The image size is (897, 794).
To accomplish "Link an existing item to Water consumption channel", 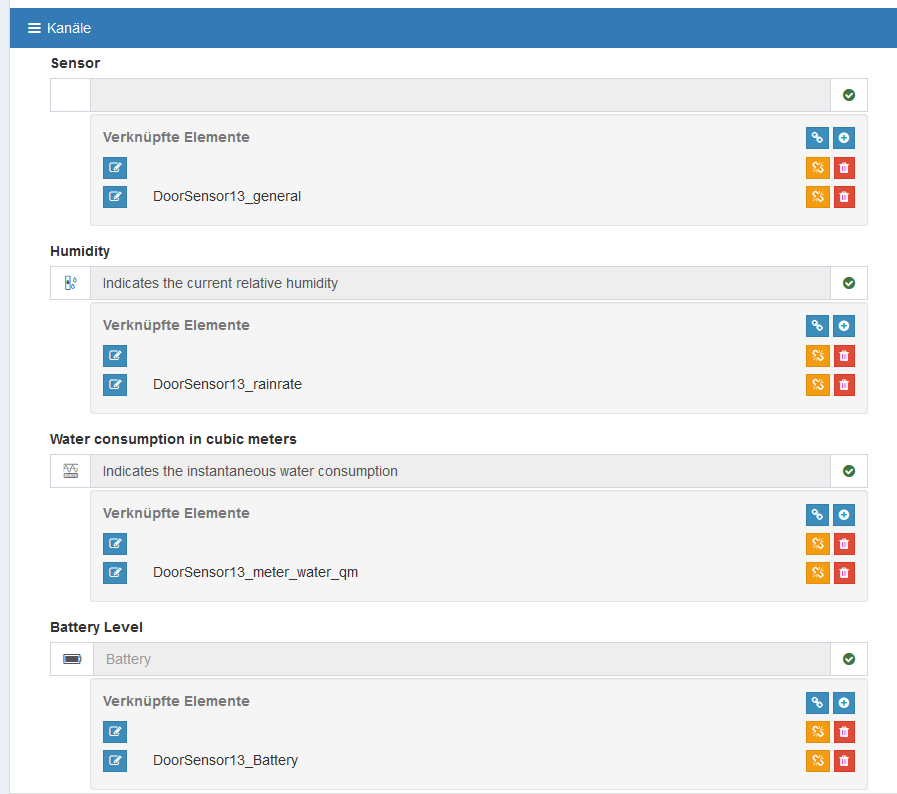I will tap(817, 515).
